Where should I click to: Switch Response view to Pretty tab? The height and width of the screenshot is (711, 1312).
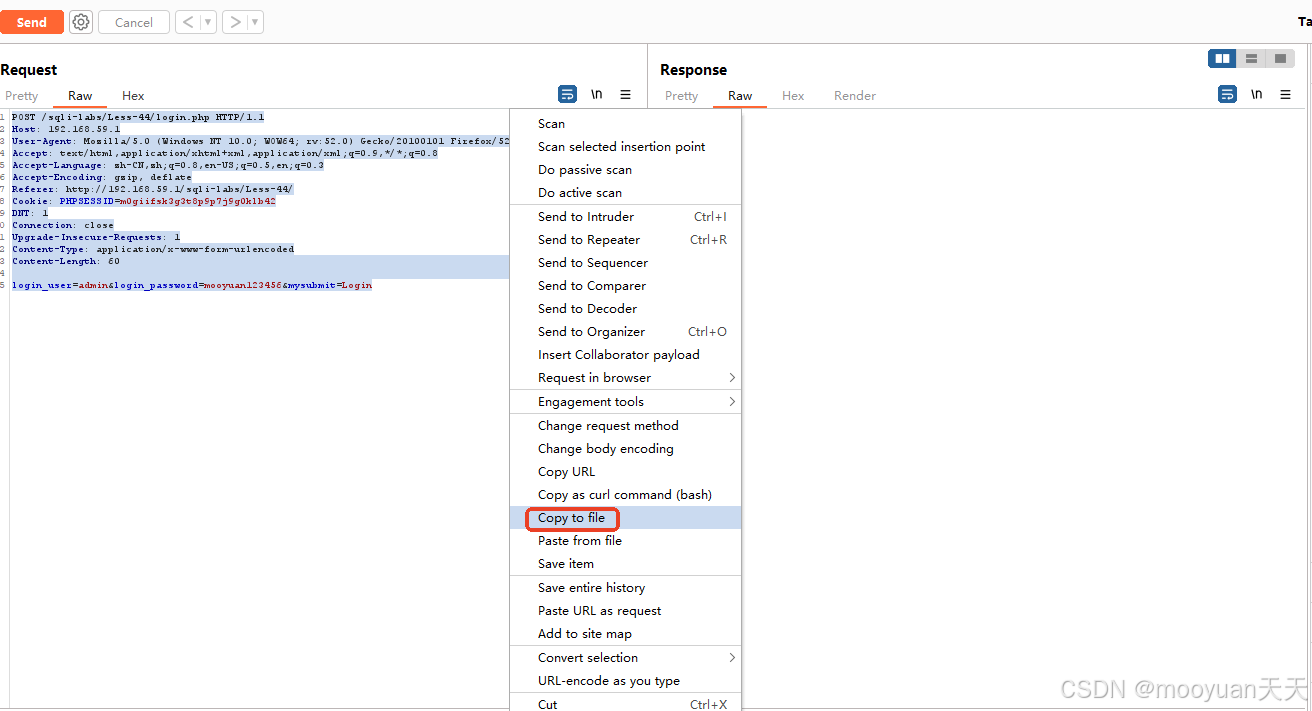tap(681, 96)
